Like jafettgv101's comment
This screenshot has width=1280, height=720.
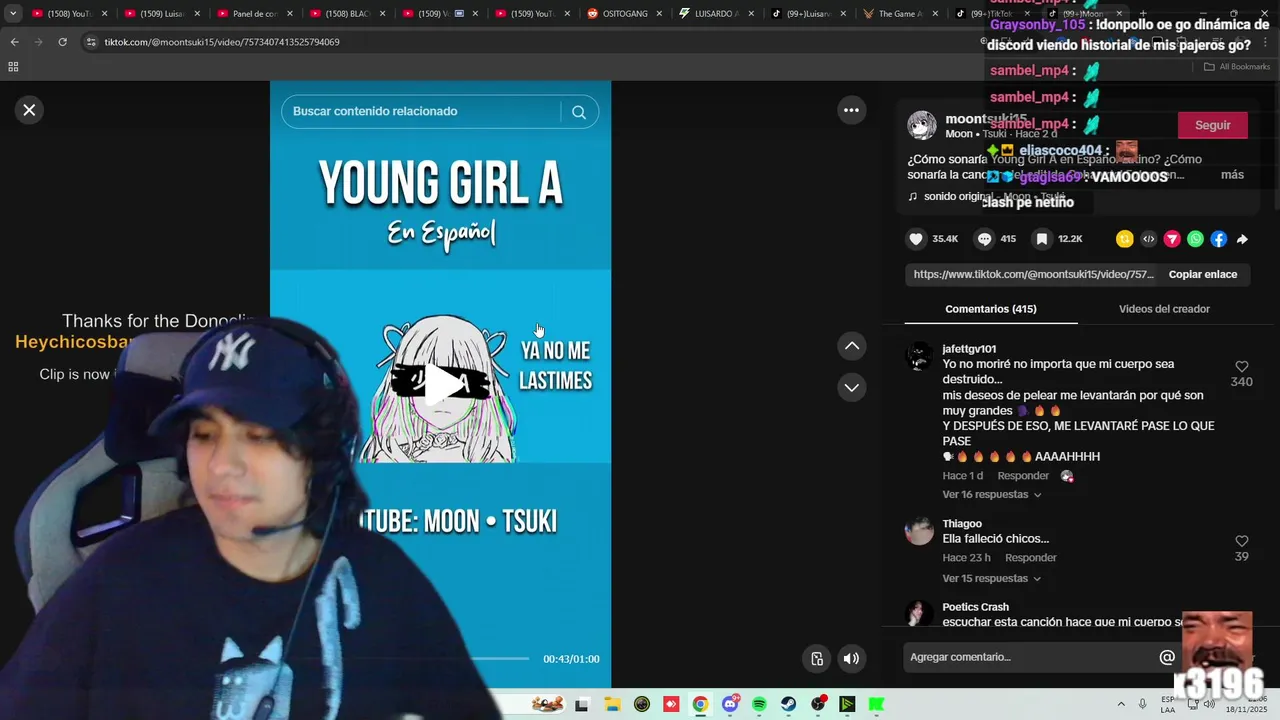point(1241,367)
